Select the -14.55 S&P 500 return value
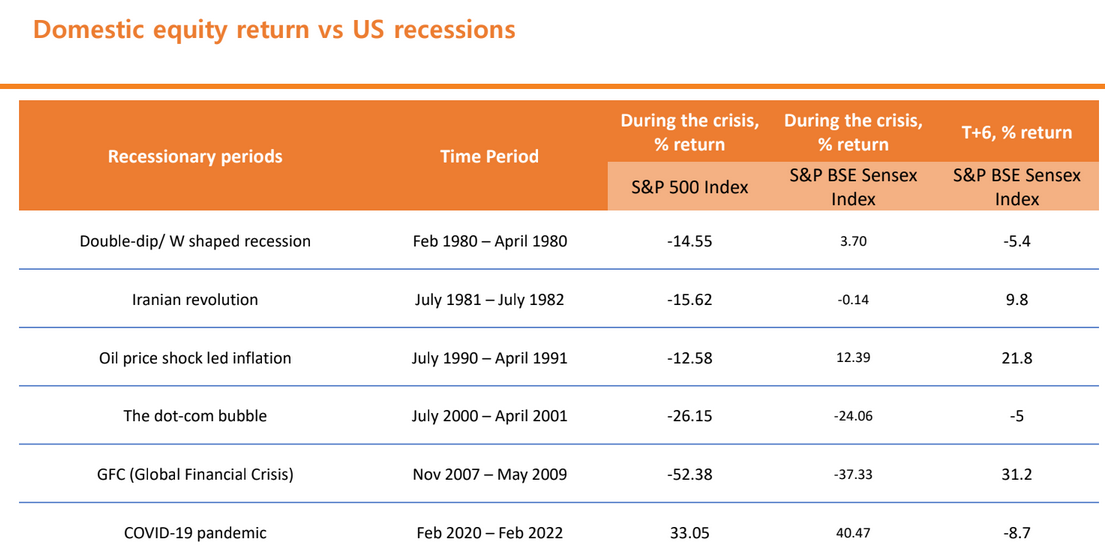The width and height of the screenshot is (1105, 553). click(x=692, y=241)
